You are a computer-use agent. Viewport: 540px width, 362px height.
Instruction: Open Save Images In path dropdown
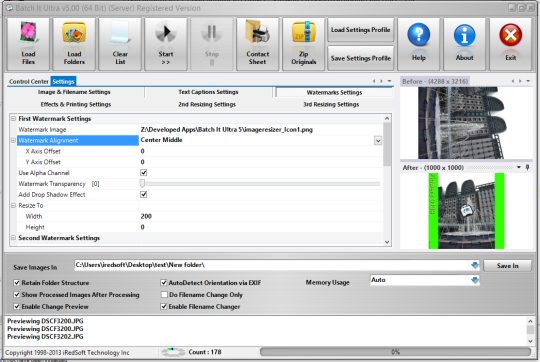point(475,265)
